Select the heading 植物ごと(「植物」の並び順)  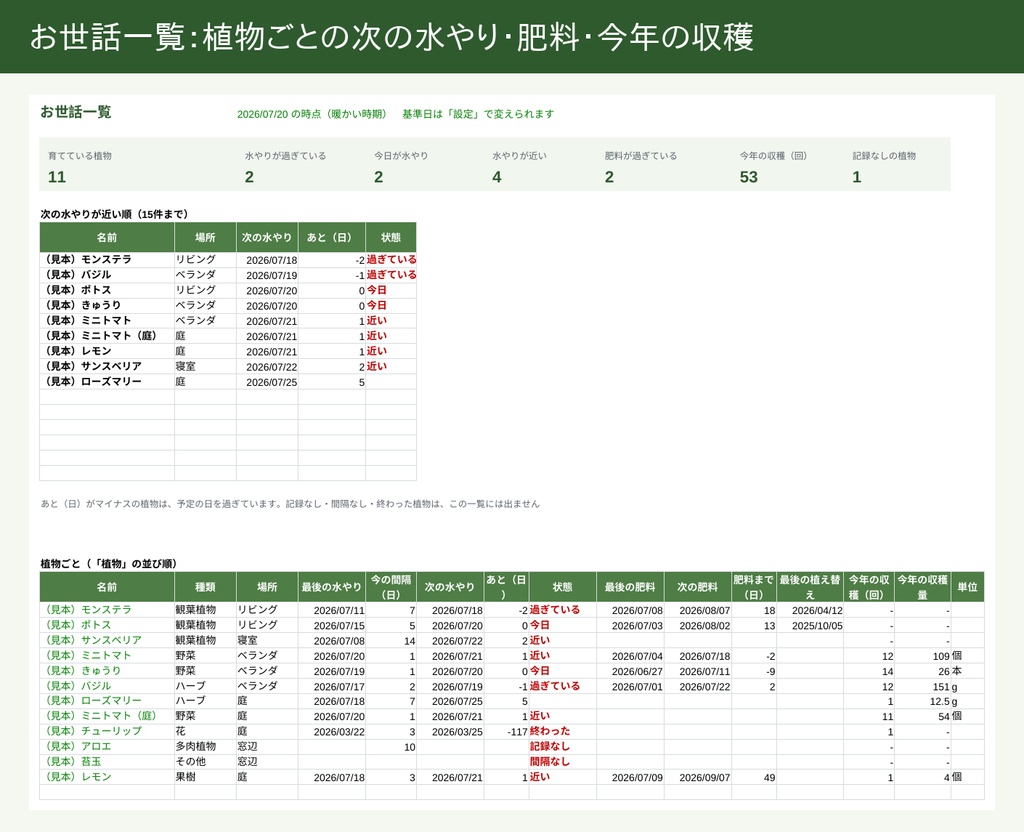coord(108,564)
